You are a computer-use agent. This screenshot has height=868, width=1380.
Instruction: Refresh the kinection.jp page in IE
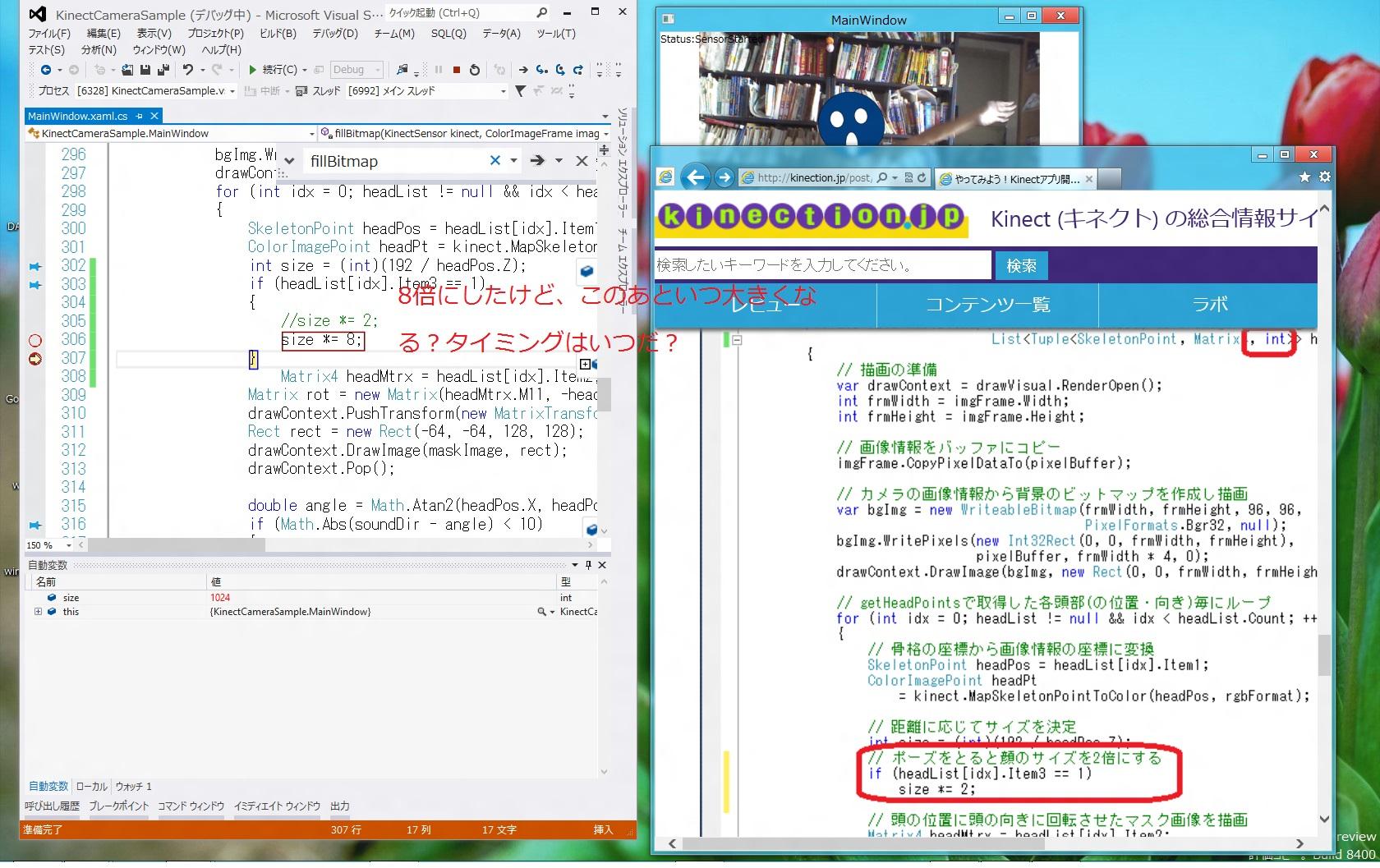coord(922,177)
